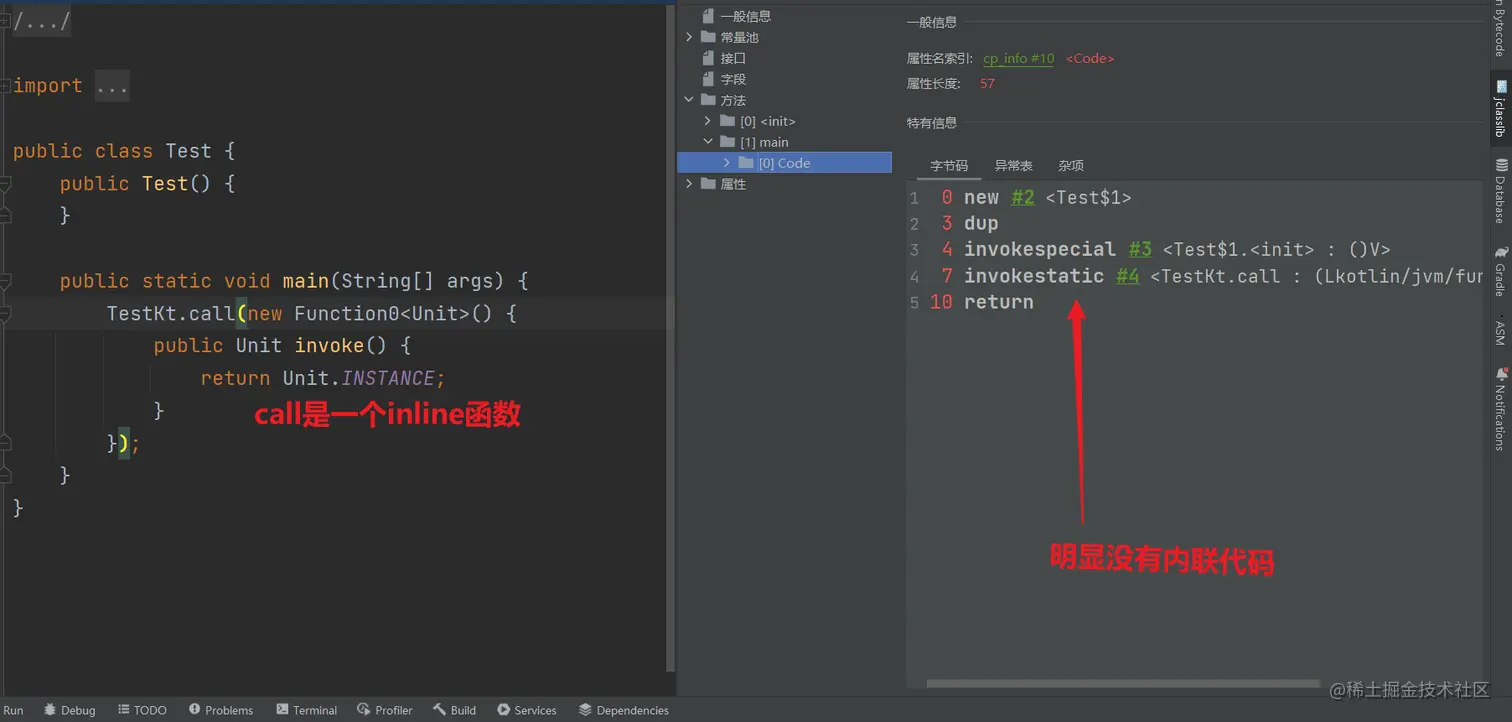Open the Services tool window
Image resolution: width=1512 pixels, height=722 pixels.
[x=527, y=710]
